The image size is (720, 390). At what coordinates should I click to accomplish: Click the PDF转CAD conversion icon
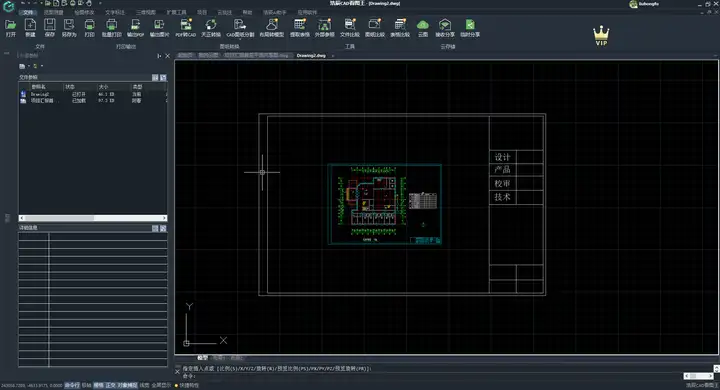pyautogui.click(x=186, y=28)
